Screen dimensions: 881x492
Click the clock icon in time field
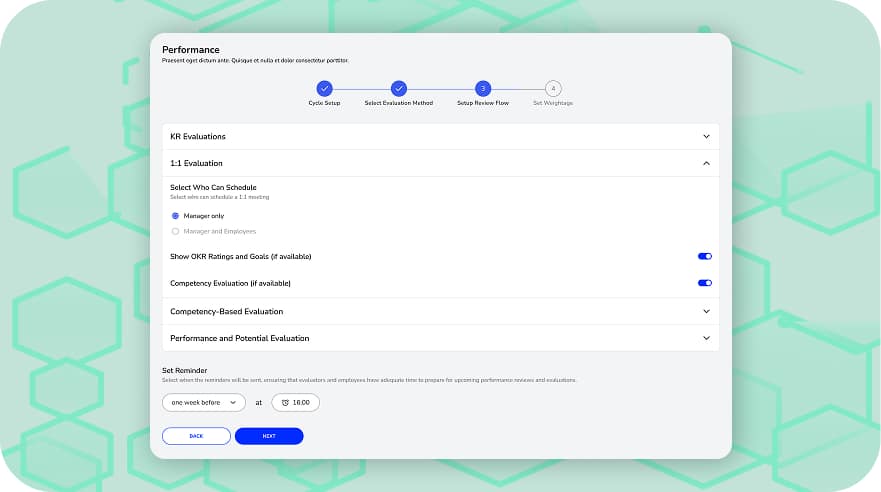coord(285,402)
